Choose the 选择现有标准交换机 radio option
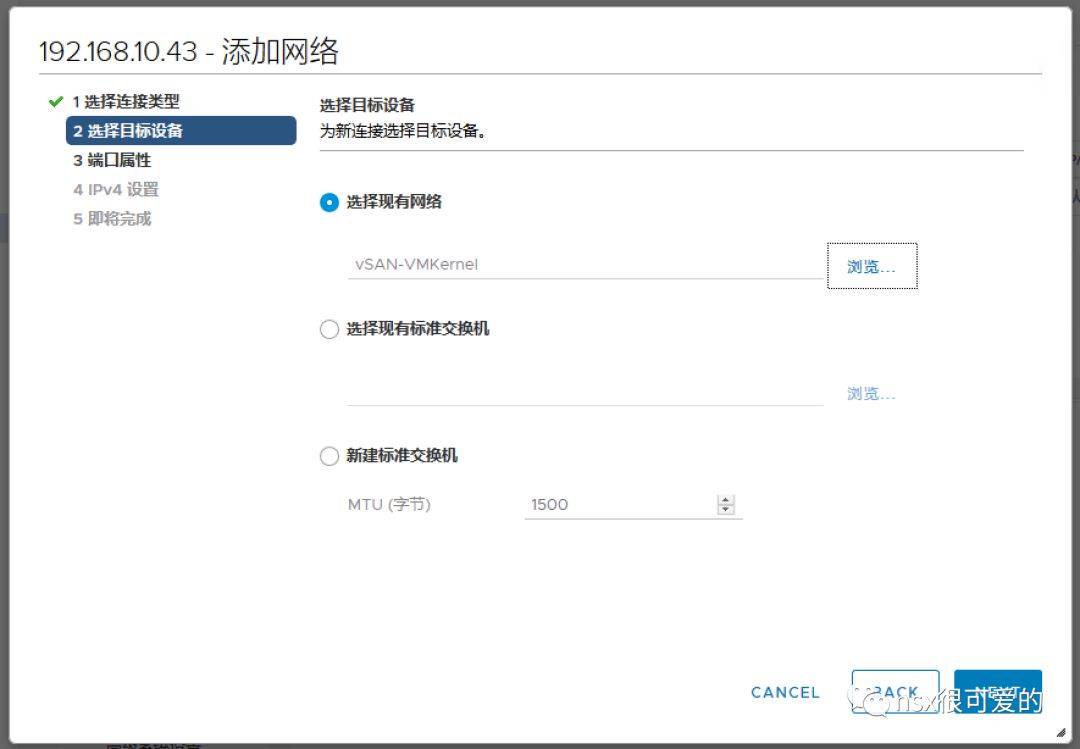This screenshot has width=1080, height=749. click(x=329, y=329)
